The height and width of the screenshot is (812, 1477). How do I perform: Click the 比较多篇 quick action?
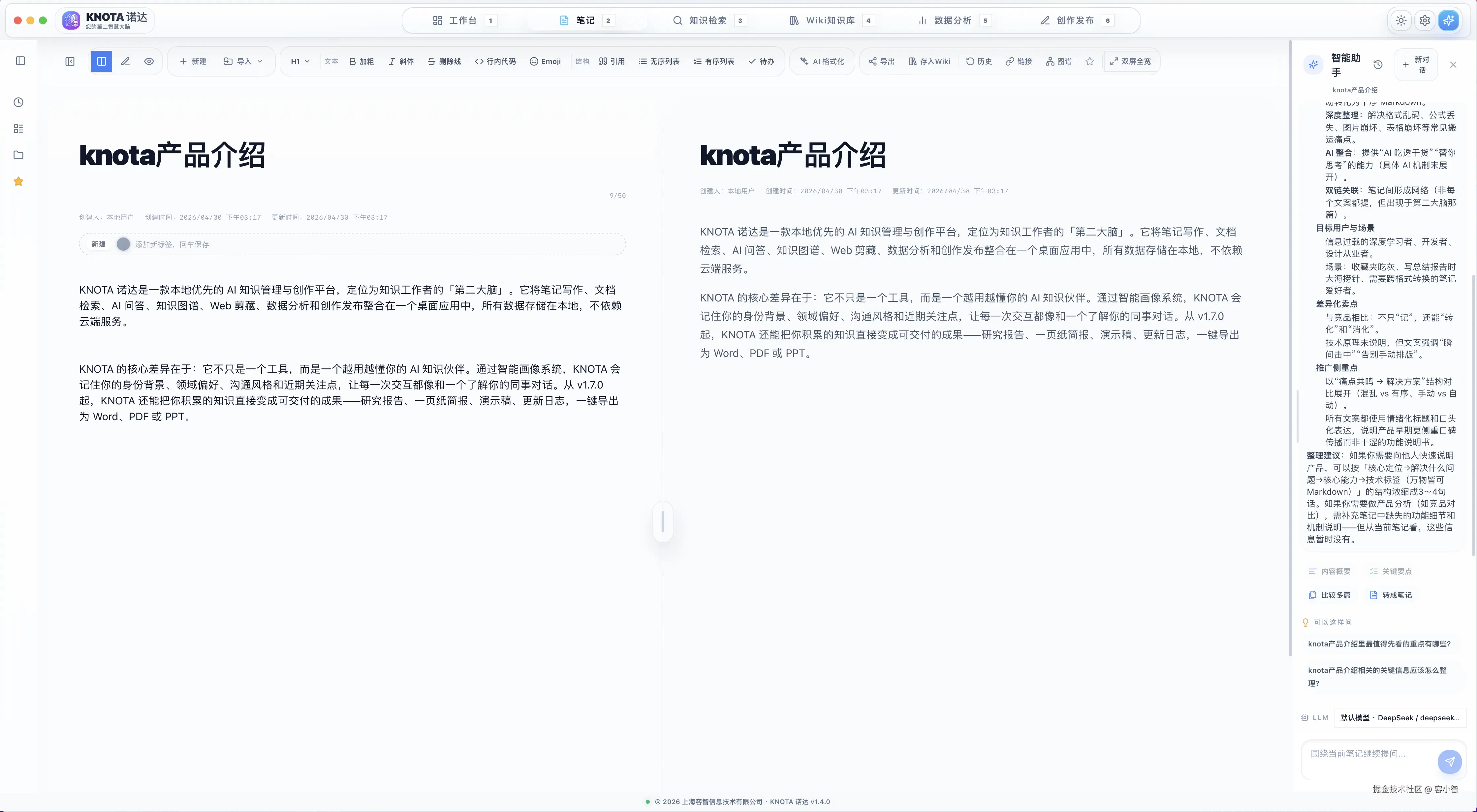[1330, 595]
